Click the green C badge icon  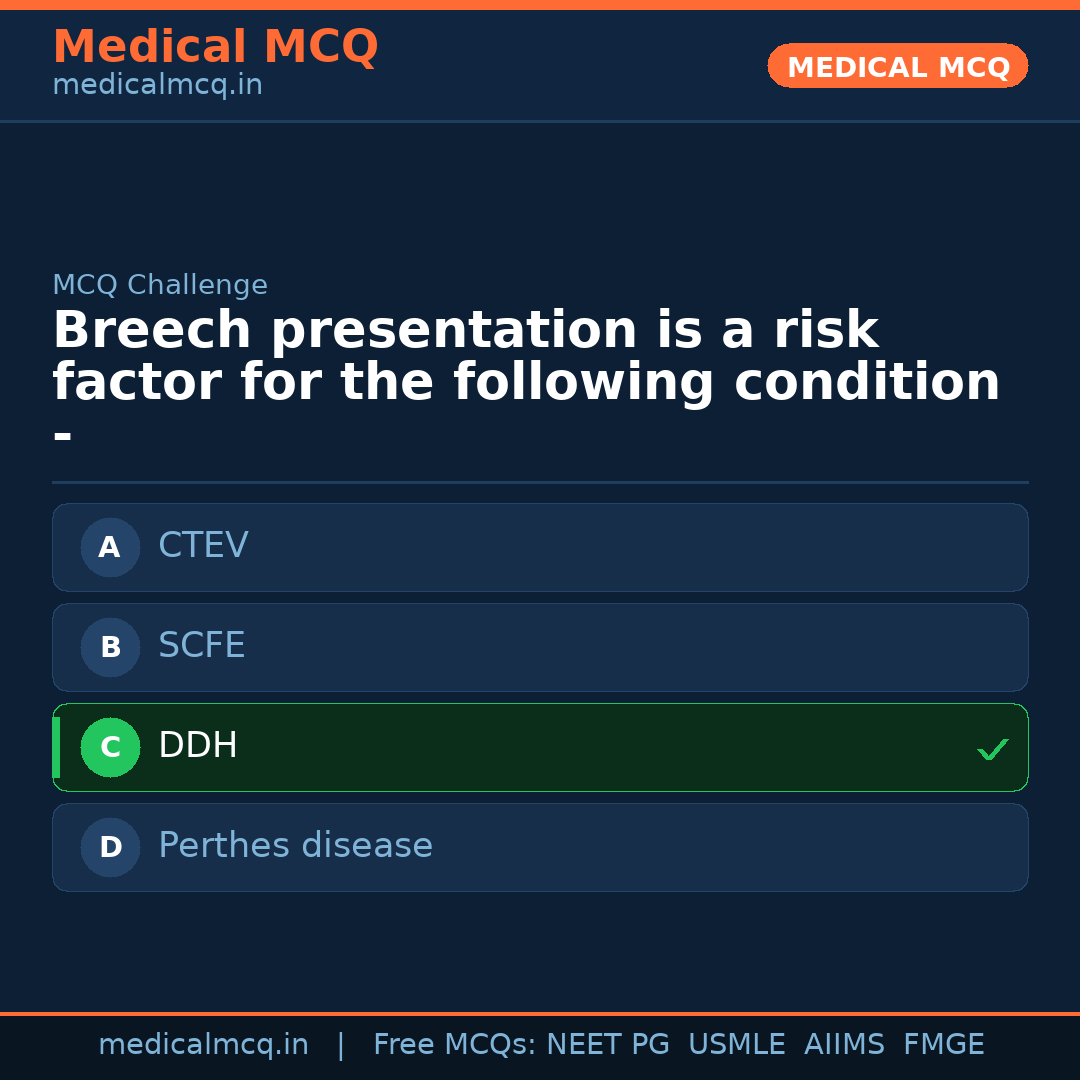point(110,747)
